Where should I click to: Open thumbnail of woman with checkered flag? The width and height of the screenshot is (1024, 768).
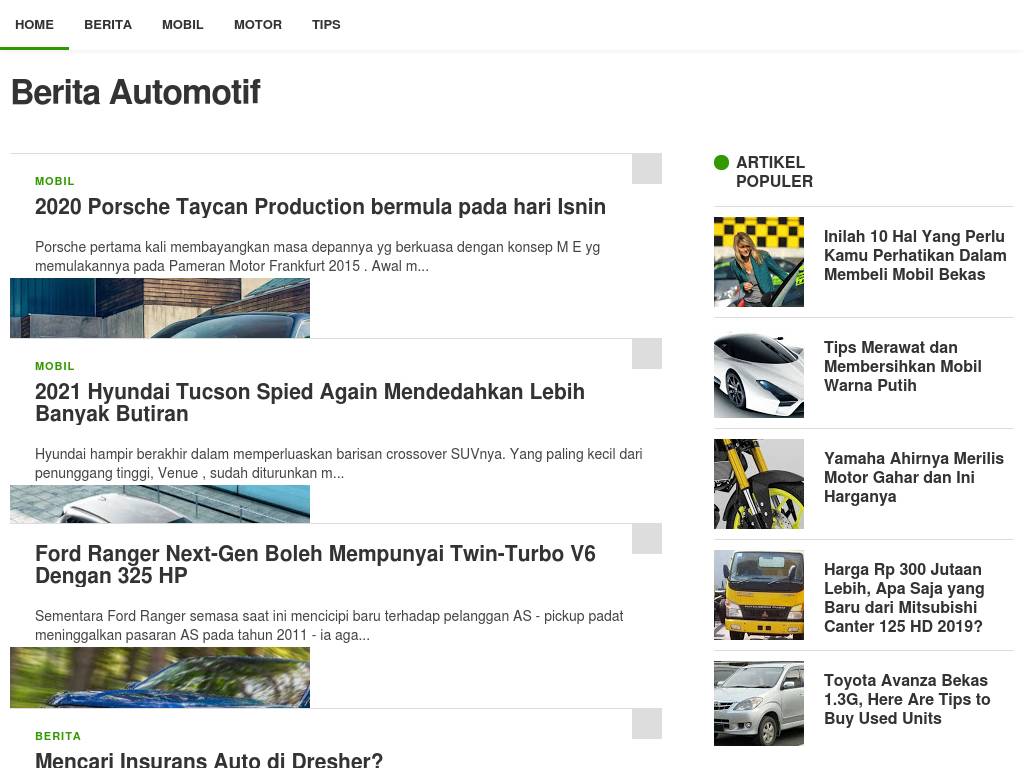(759, 262)
